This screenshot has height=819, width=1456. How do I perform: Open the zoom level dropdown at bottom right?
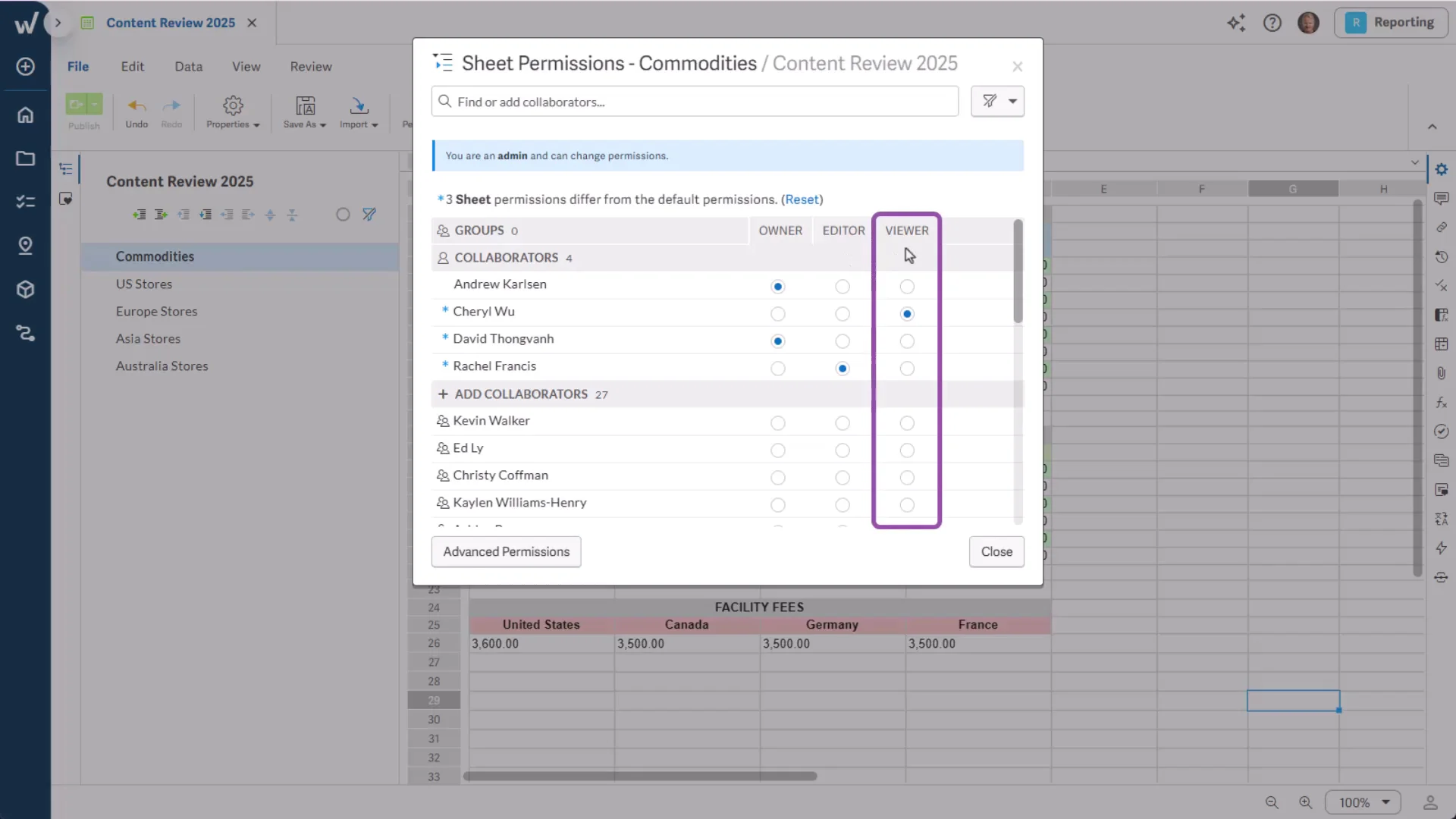pos(1361,802)
